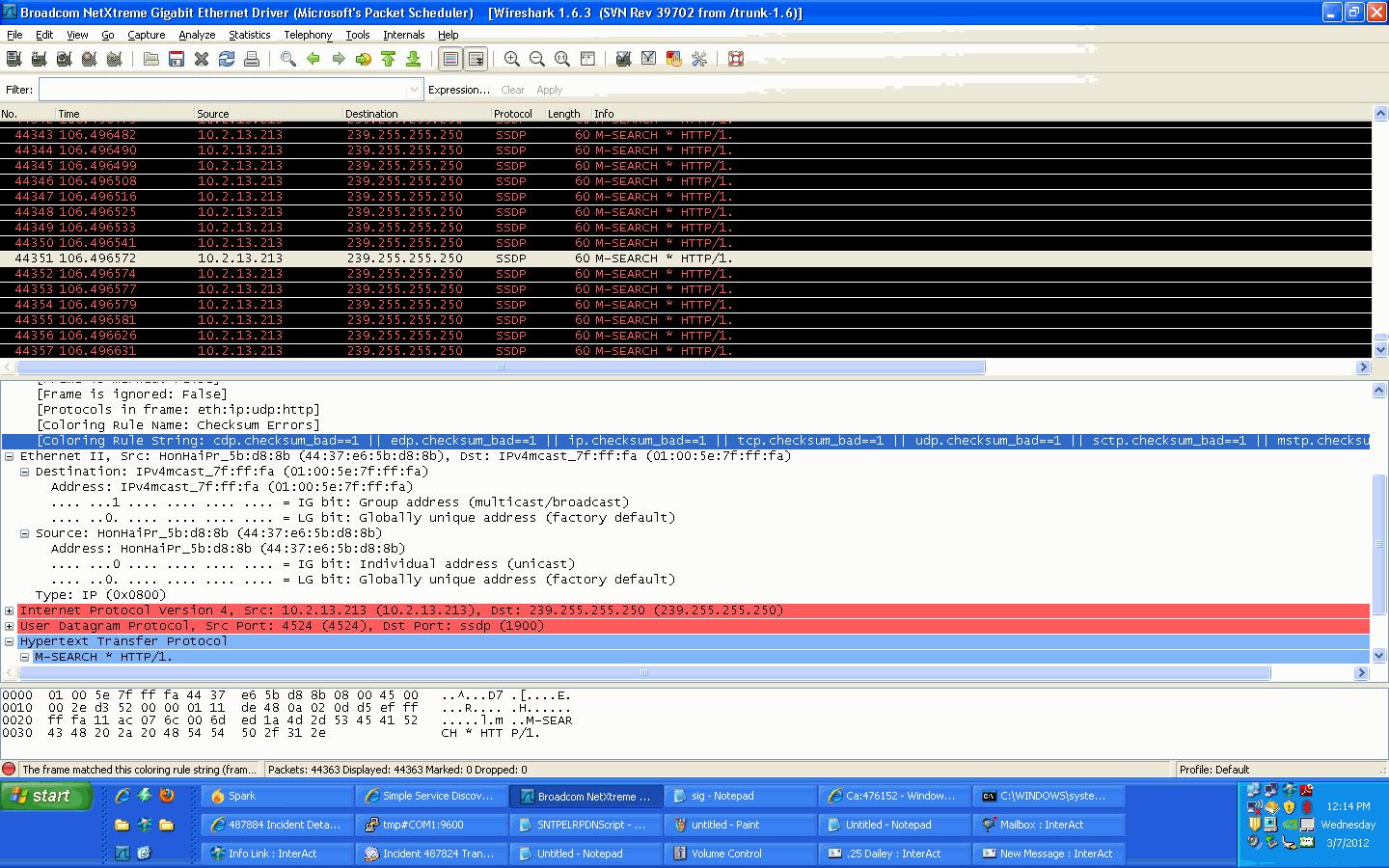Launch Firefox from quick launch
The image size is (1389, 868).
(167, 796)
